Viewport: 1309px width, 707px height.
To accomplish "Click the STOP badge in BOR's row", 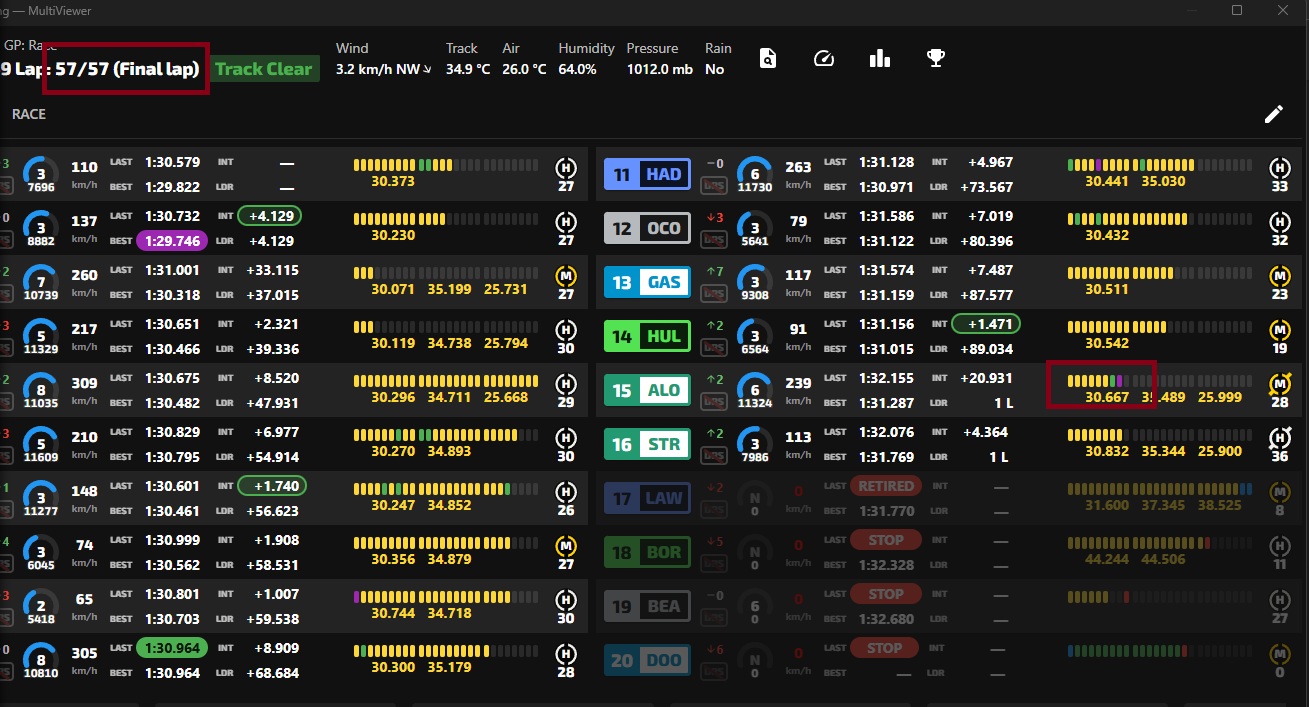I will (x=885, y=540).
